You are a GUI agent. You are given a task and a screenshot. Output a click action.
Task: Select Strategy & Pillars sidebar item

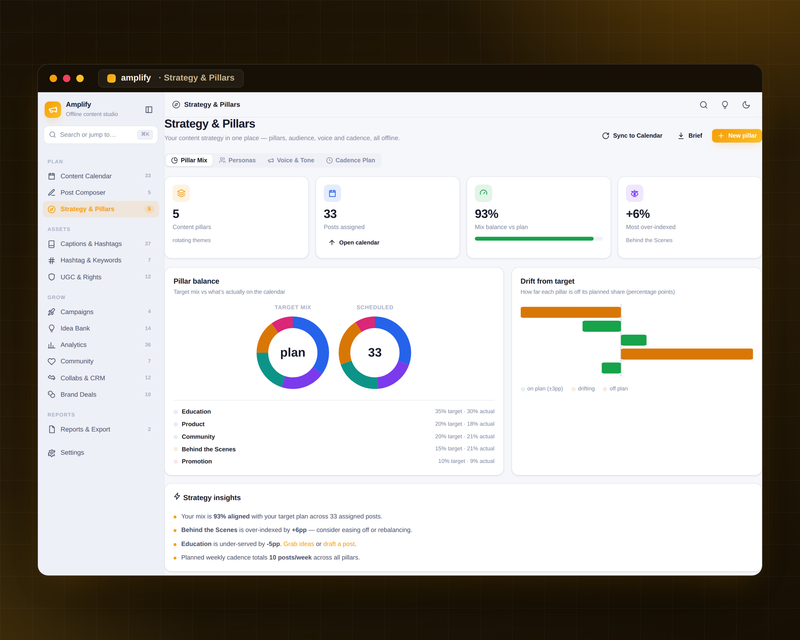click(101, 209)
